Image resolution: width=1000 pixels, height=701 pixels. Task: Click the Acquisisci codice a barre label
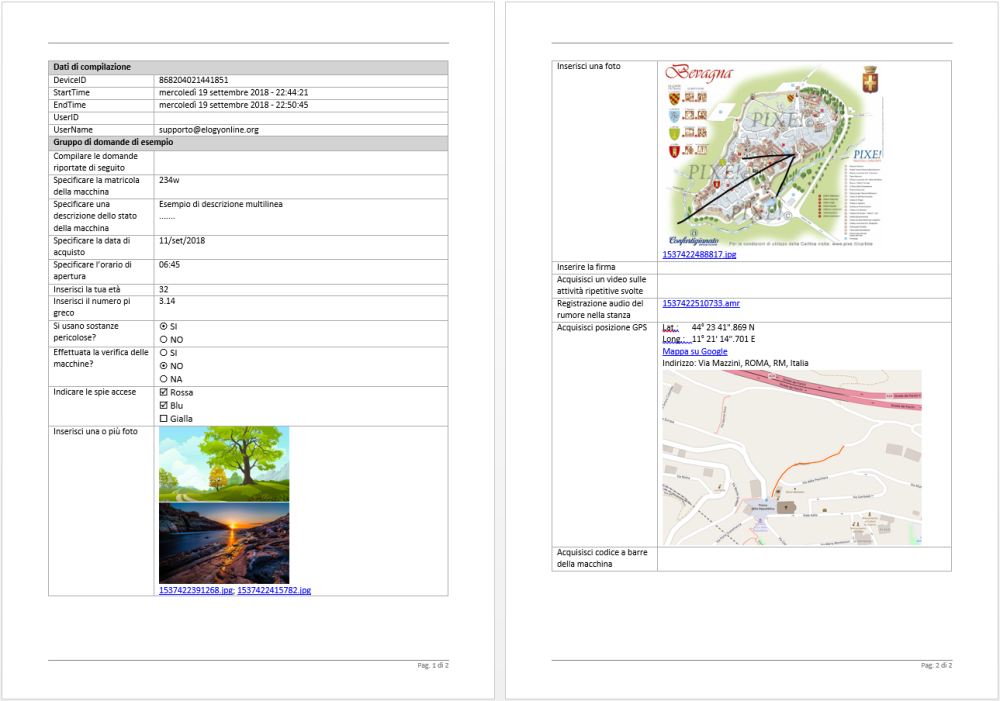pyautogui.click(x=601, y=558)
